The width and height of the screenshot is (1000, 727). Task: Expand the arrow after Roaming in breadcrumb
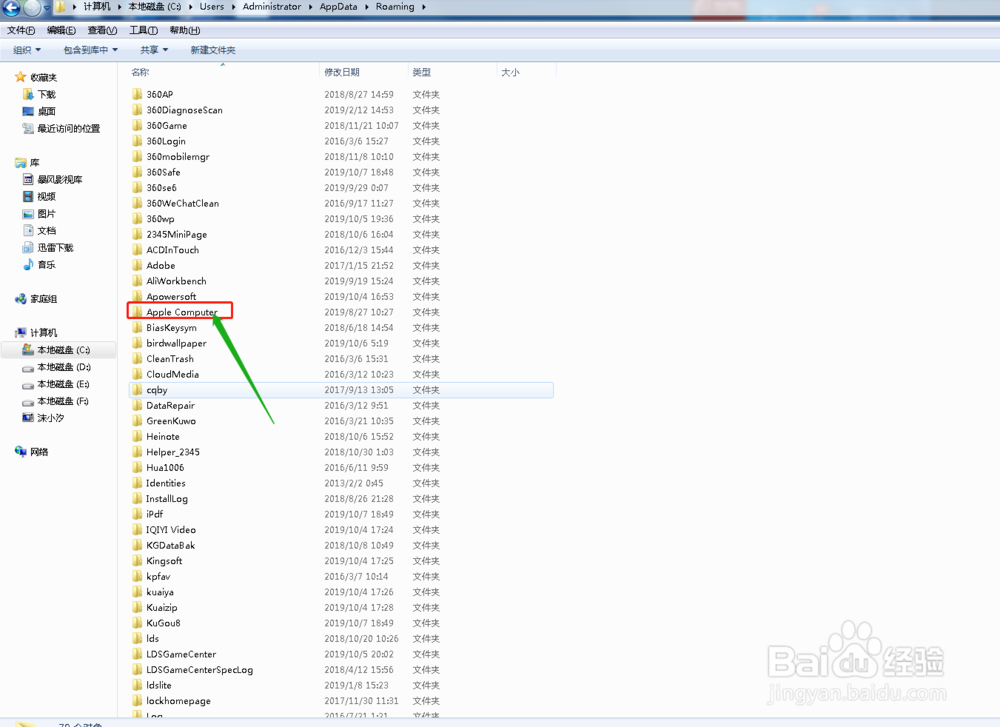pyautogui.click(x=423, y=7)
